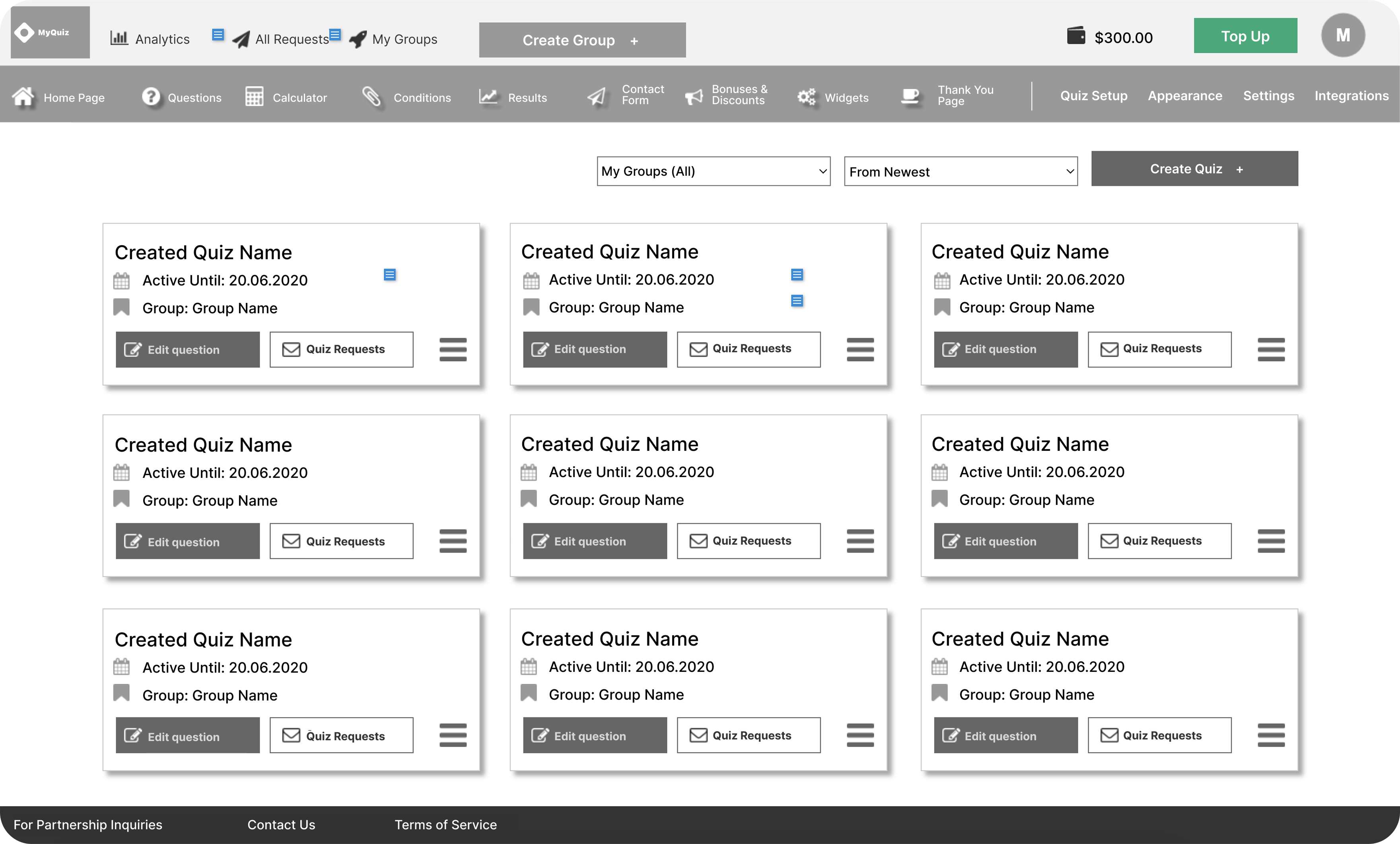Expand the My Groups (All) dropdown
The height and width of the screenshot is (844, 1400).
(713, 171)
